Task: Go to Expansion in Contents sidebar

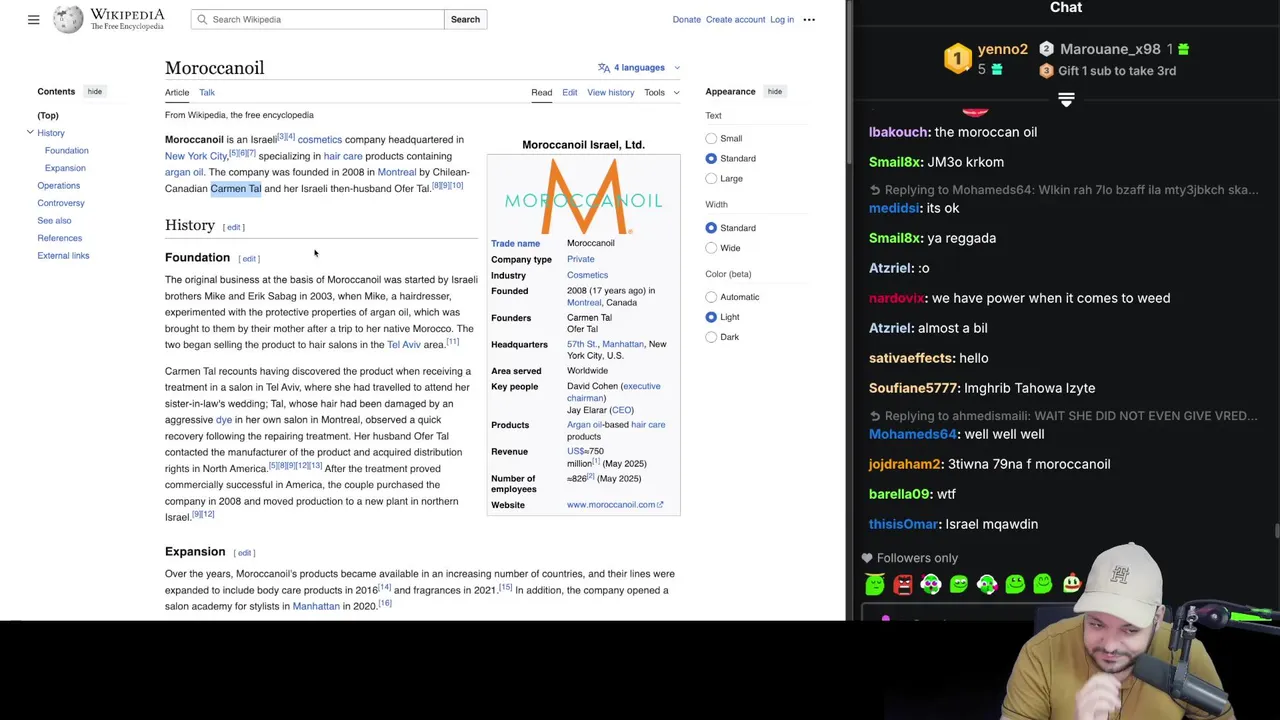Action: 65,168
